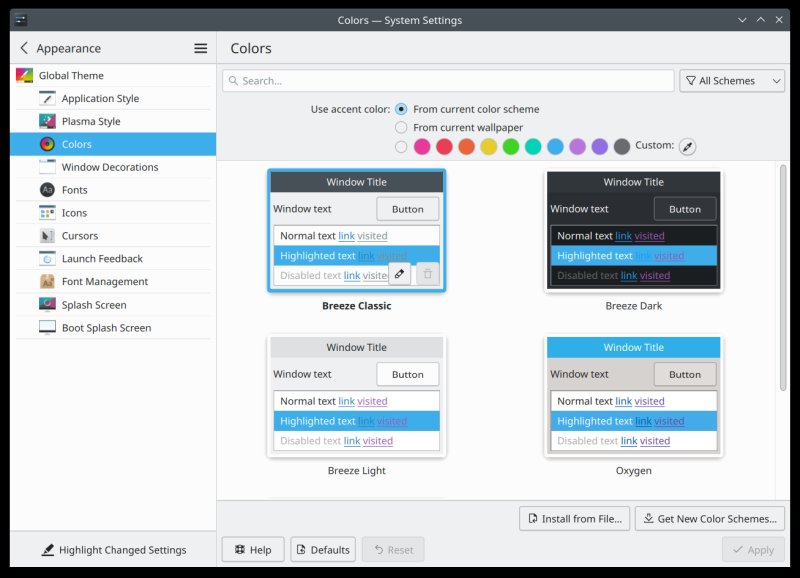Viewport: 800px width, 578px height.
Task: Open Plasma Style settings
Action: coord(90,121)
